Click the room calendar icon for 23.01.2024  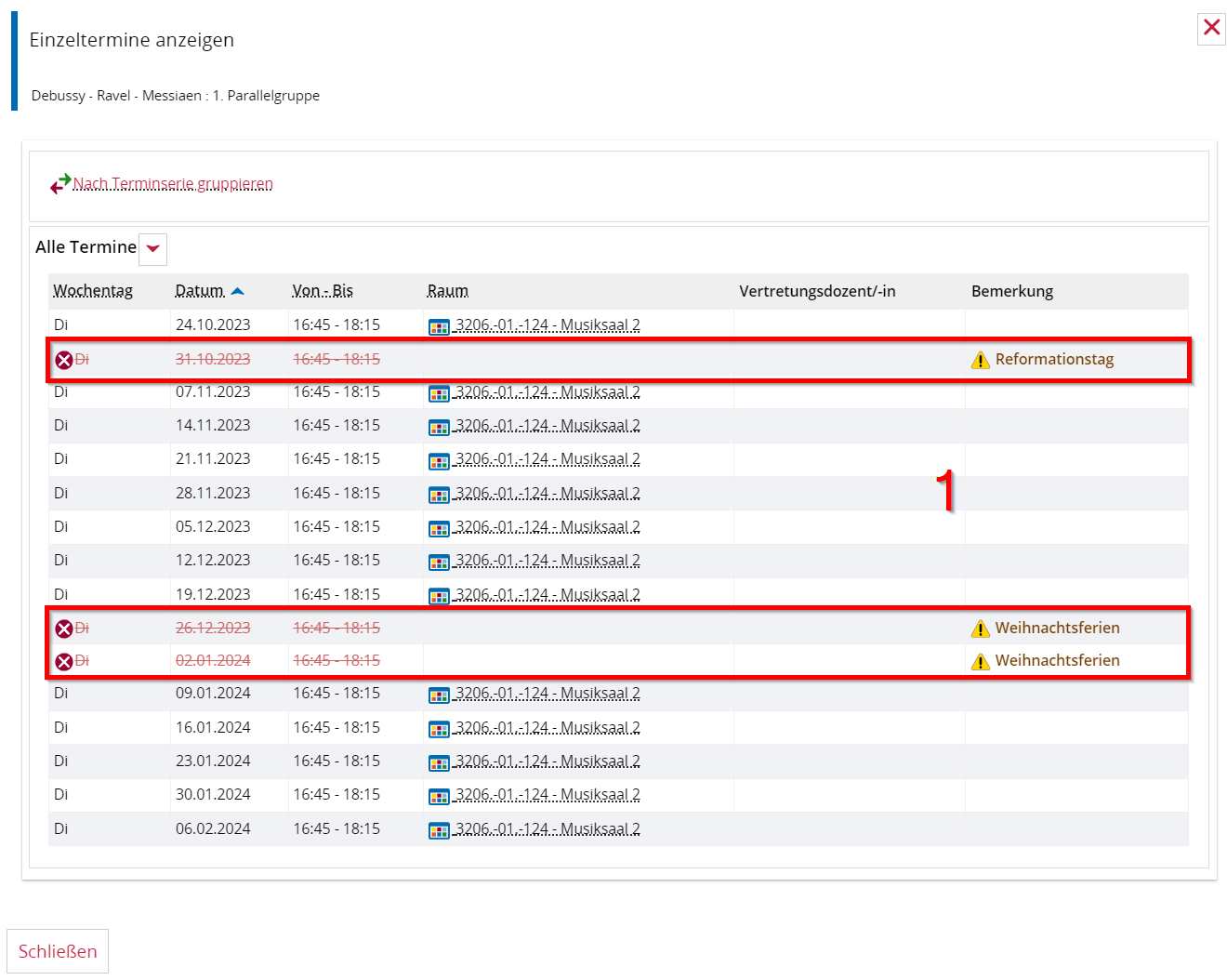coord(439,762)
